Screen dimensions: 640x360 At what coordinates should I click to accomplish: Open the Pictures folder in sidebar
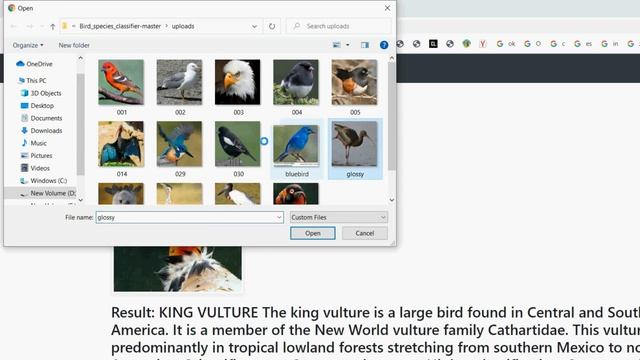tap(37, 156)
